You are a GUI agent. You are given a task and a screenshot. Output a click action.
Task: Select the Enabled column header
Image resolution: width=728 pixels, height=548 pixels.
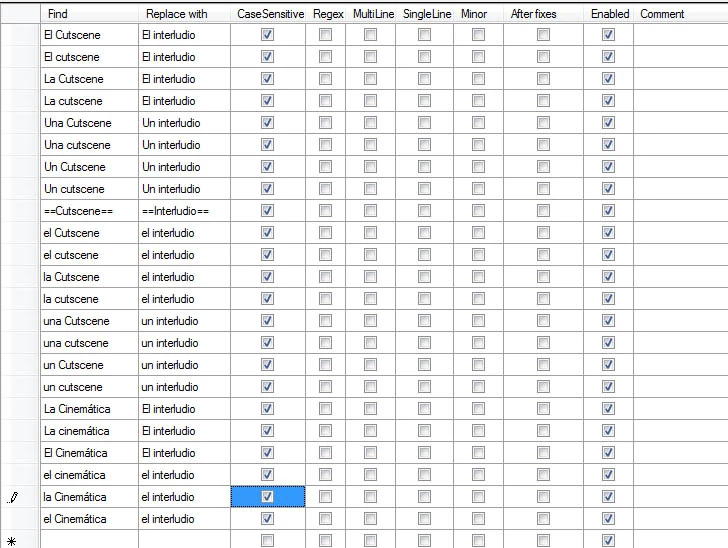click(609, 14)
